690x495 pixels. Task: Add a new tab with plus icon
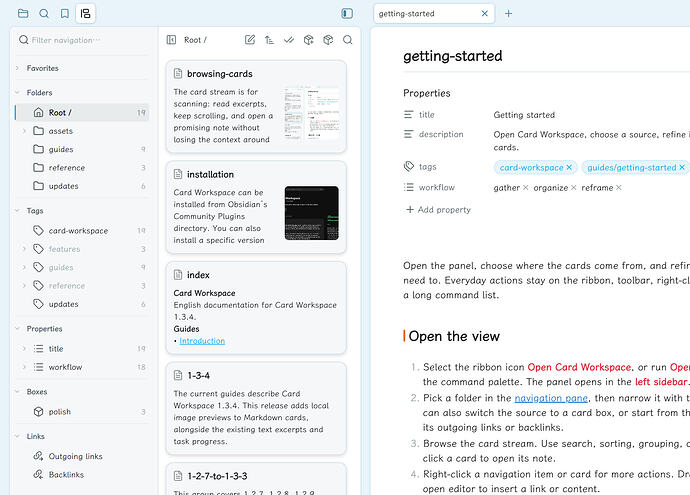(x=508, y=14)
